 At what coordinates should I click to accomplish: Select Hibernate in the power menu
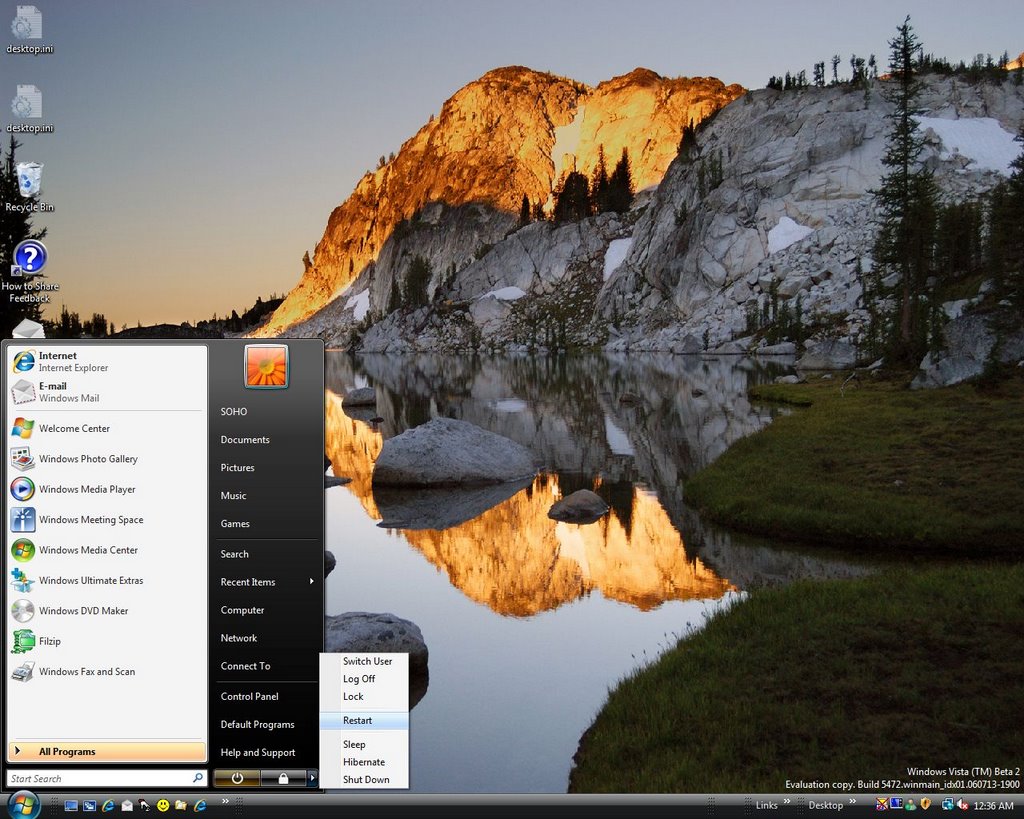364,762
